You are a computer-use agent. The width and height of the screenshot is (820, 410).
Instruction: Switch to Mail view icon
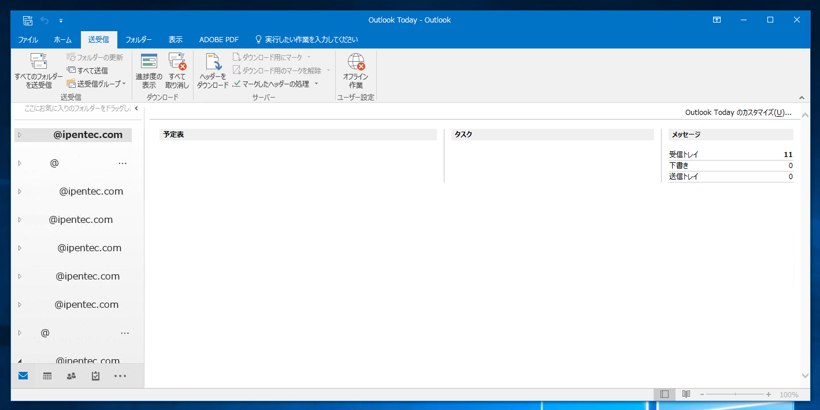[x=23, y=375]
